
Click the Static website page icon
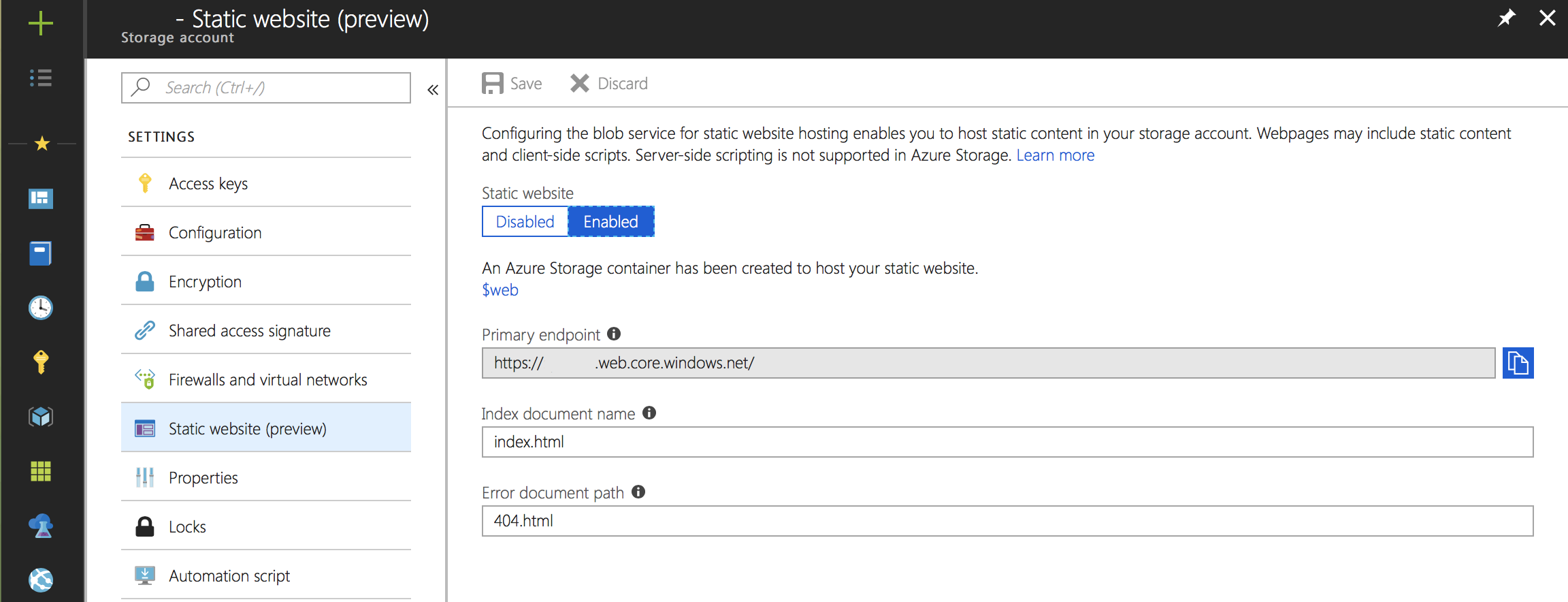point(144,428)
